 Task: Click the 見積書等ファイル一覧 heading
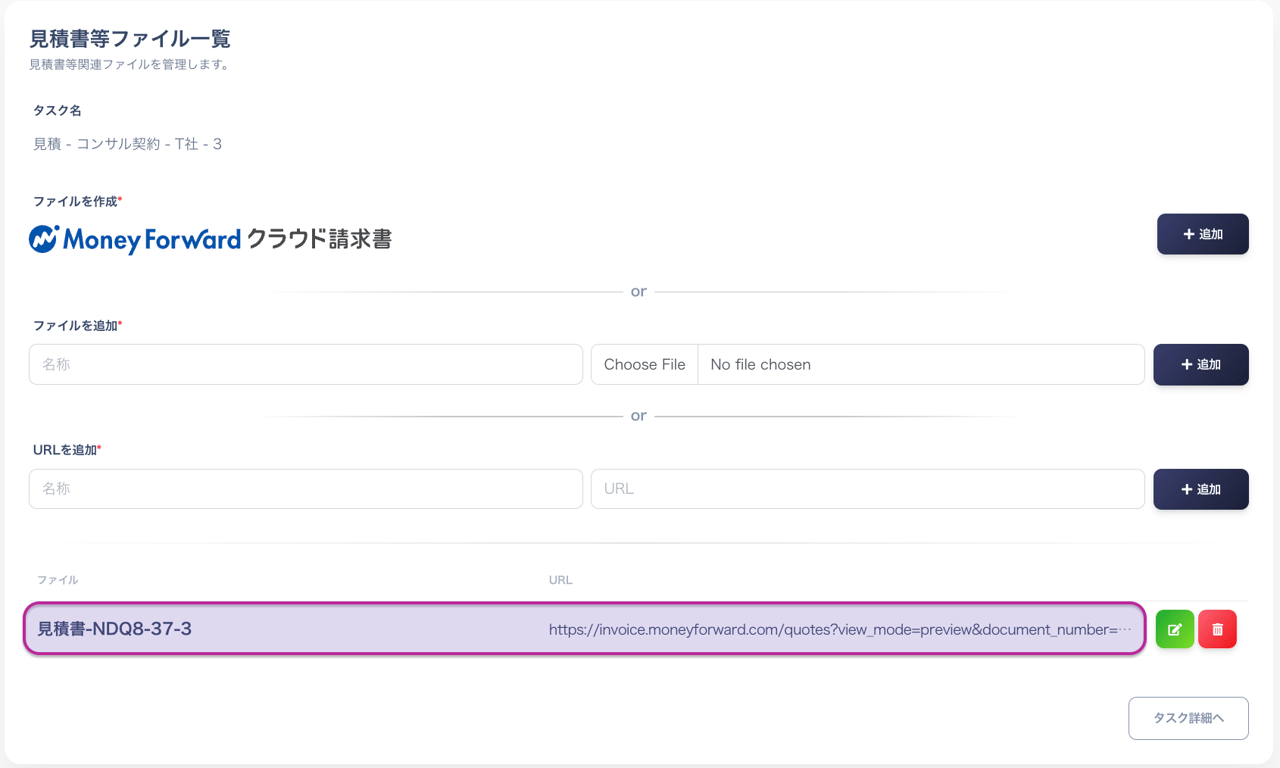pyautogui.click(x=130, y=39)
